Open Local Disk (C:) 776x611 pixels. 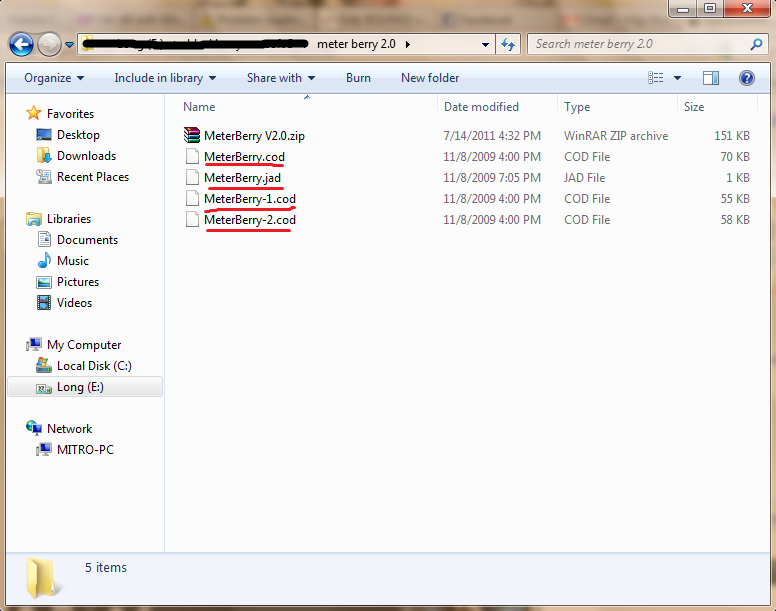[x=94, y=366]
